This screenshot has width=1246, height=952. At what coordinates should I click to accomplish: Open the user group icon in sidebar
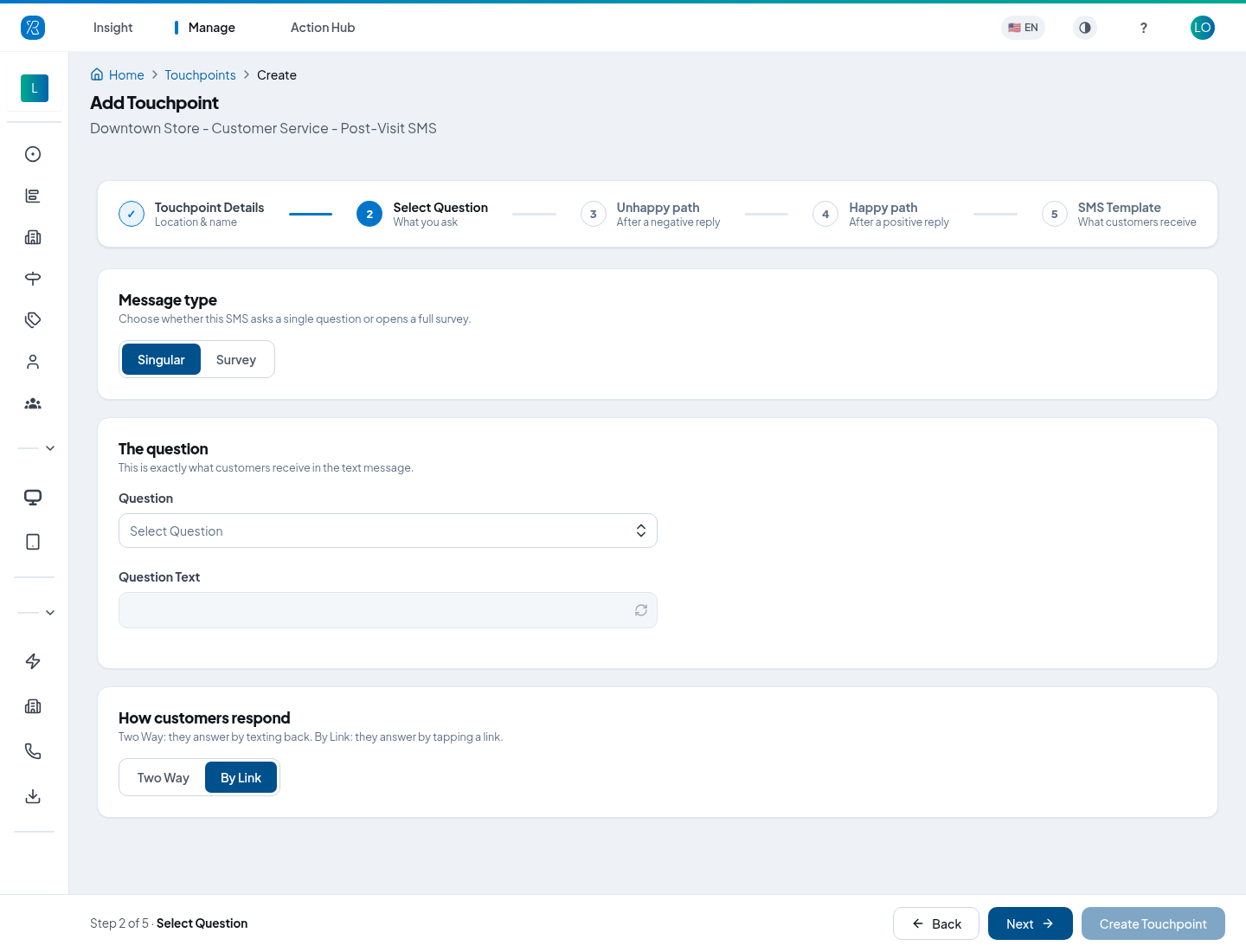(33, 403)
